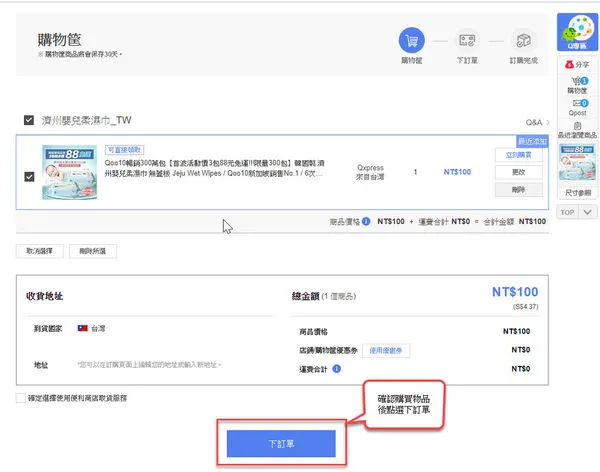The image size is (600, 472).
Task: Open the wet wipes product thumbnail
Action: pos(69,172)
